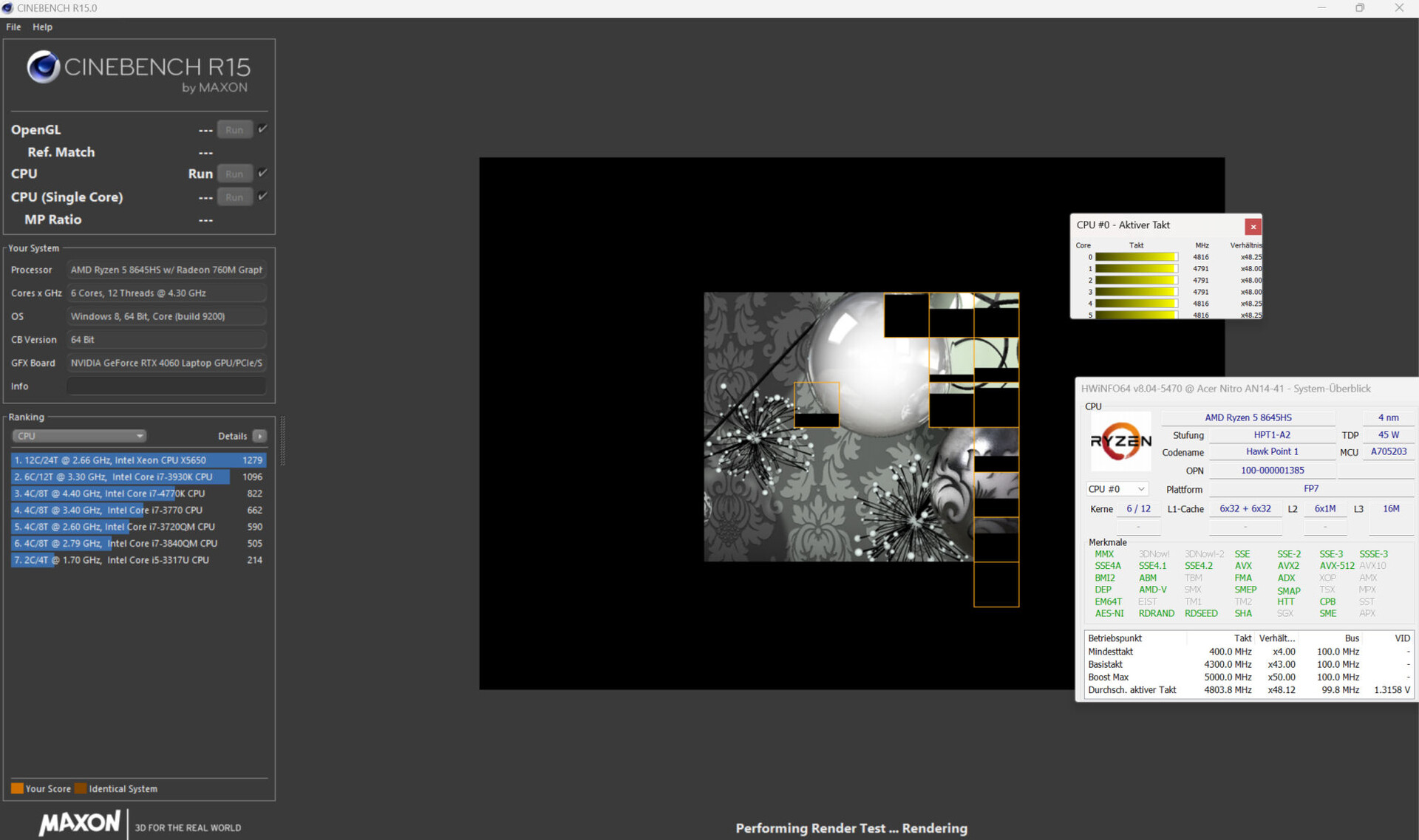Click the empty Info input field
The image size is (1419, 840).
pos(166,386)
